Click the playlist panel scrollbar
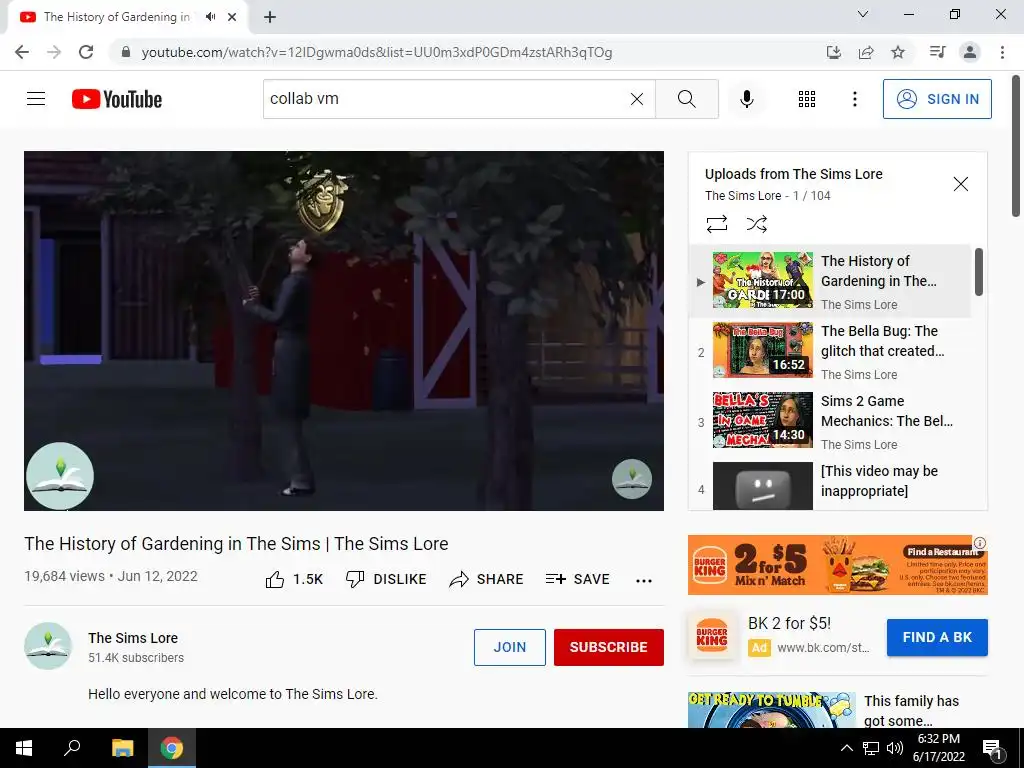 tap(978, 272)
